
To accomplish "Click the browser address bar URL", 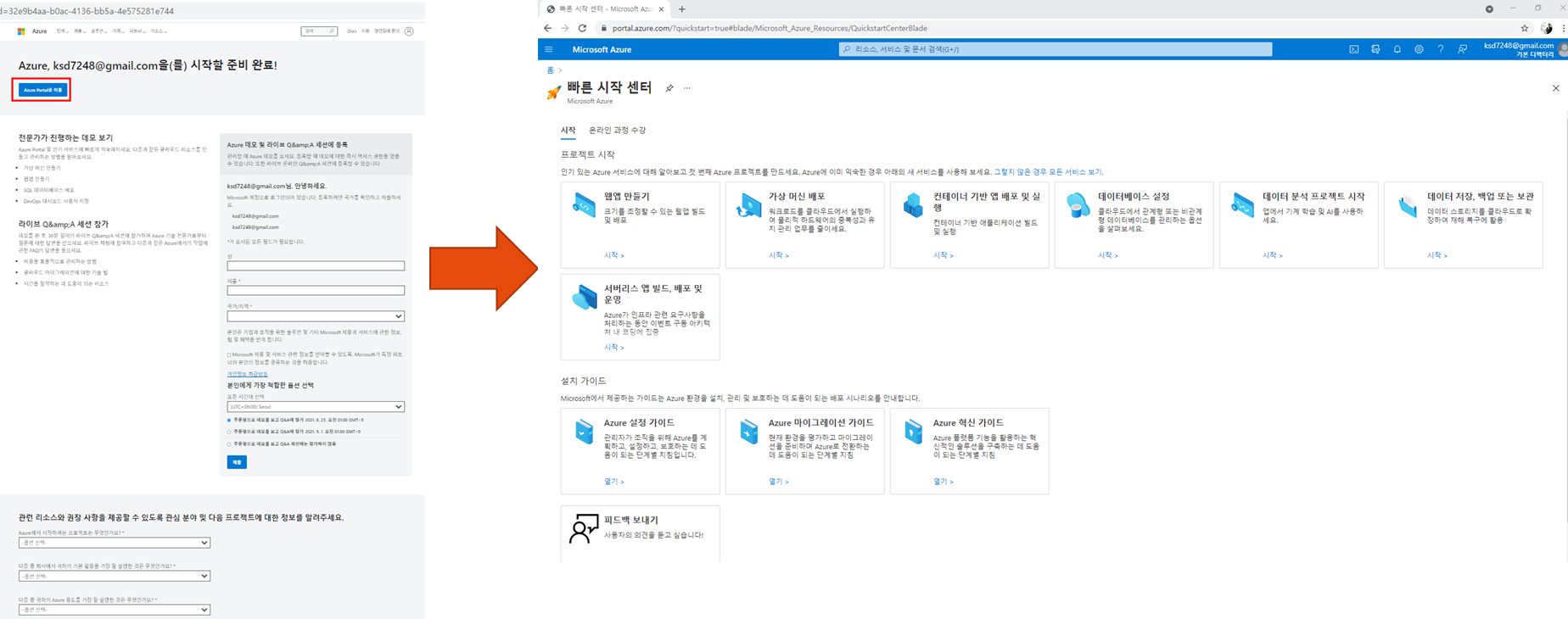I will (x=770, y=28).
